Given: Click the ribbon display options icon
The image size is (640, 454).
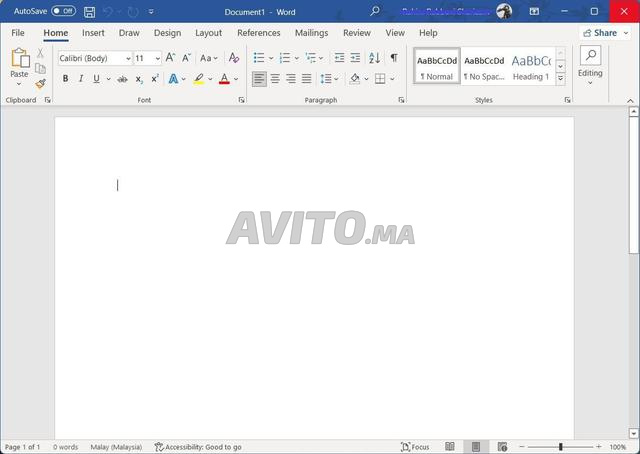Looking at the screenshot, I should (x=534, y=12).
